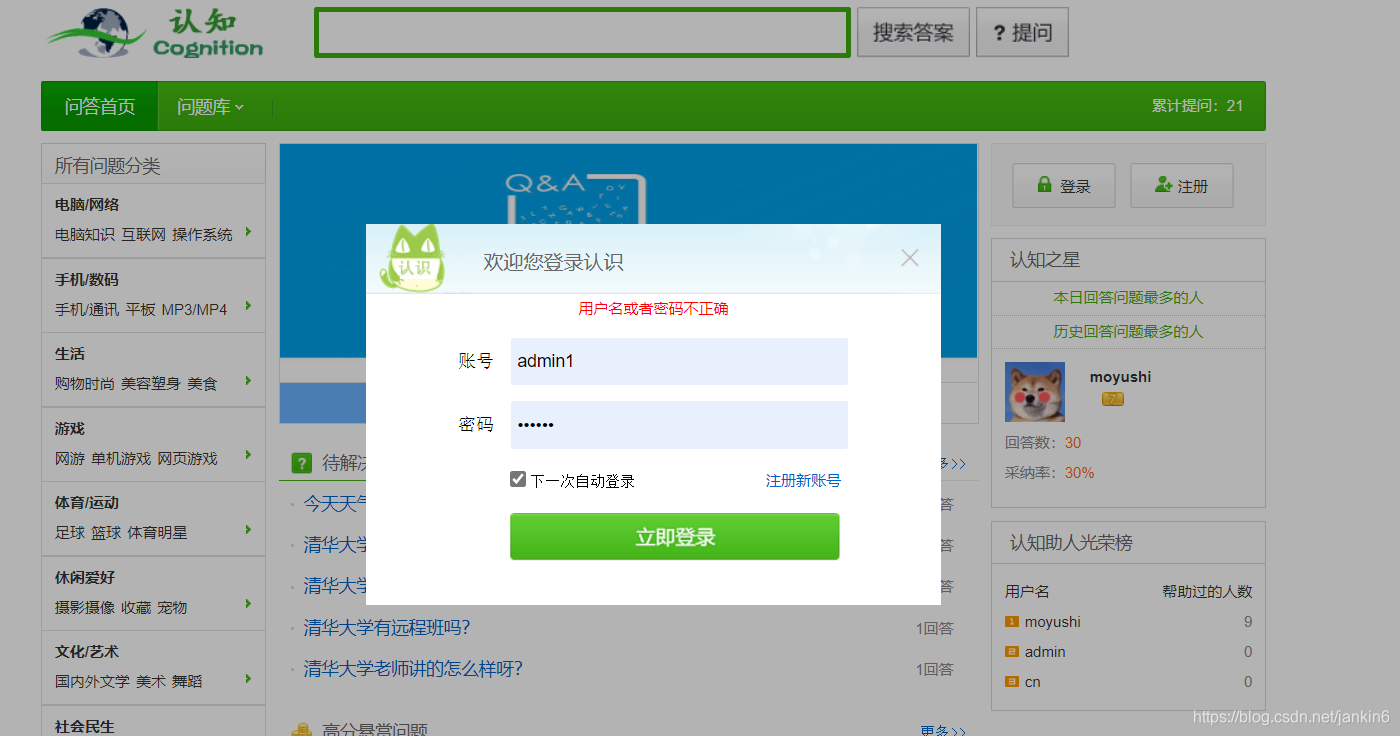1400x736 pixels.
Task: Click rank 1 badge beside moyushi
Action: coord(1011,622)
